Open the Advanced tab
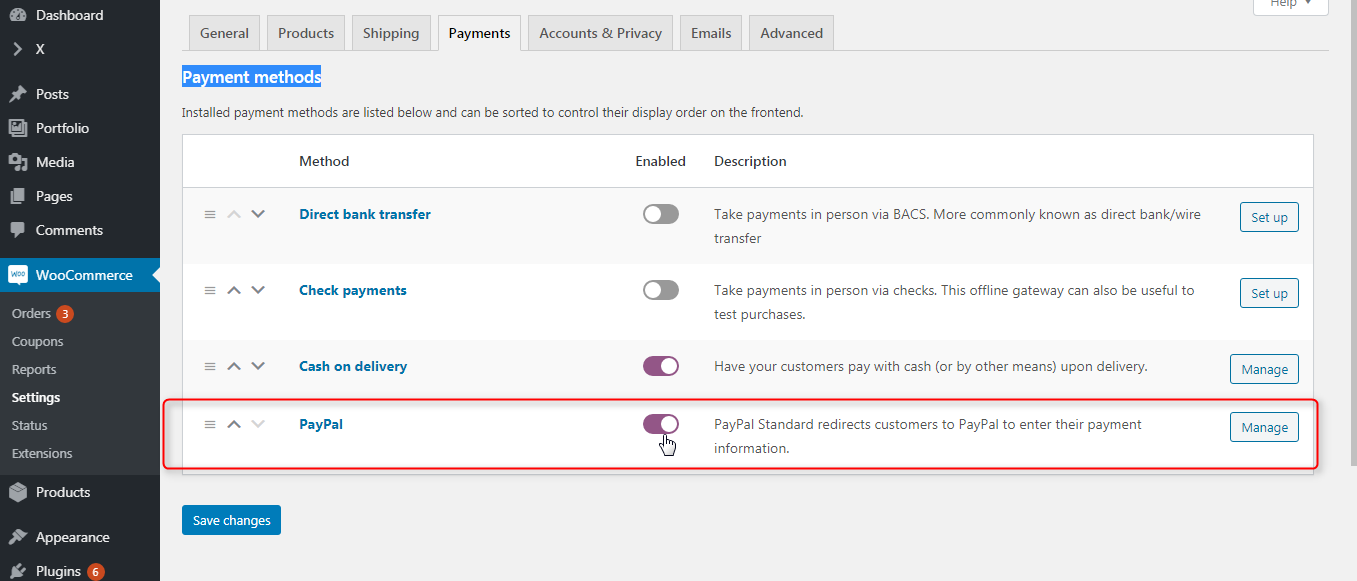 (x=791, y=33)
